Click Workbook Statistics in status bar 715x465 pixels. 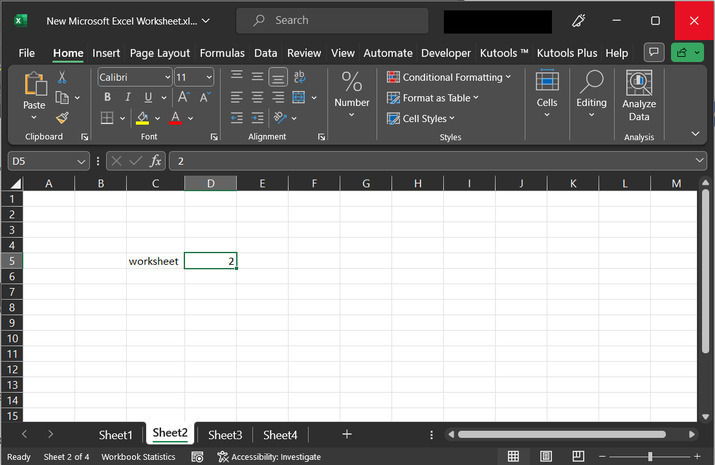tap(138, 456)
